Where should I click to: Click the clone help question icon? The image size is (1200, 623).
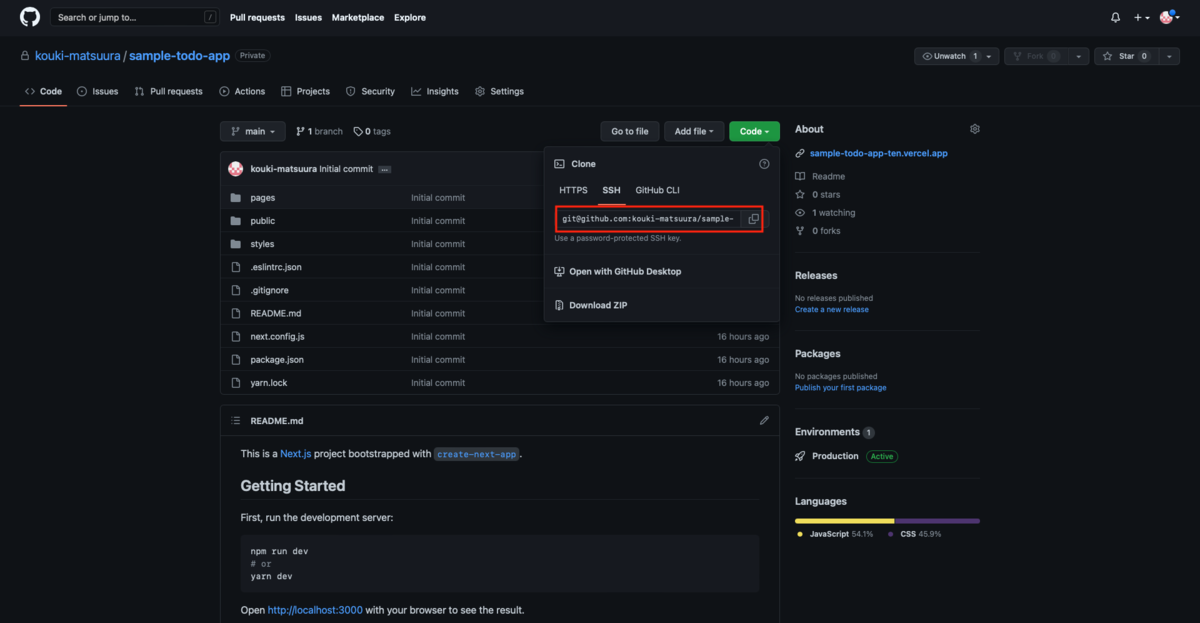764,164
